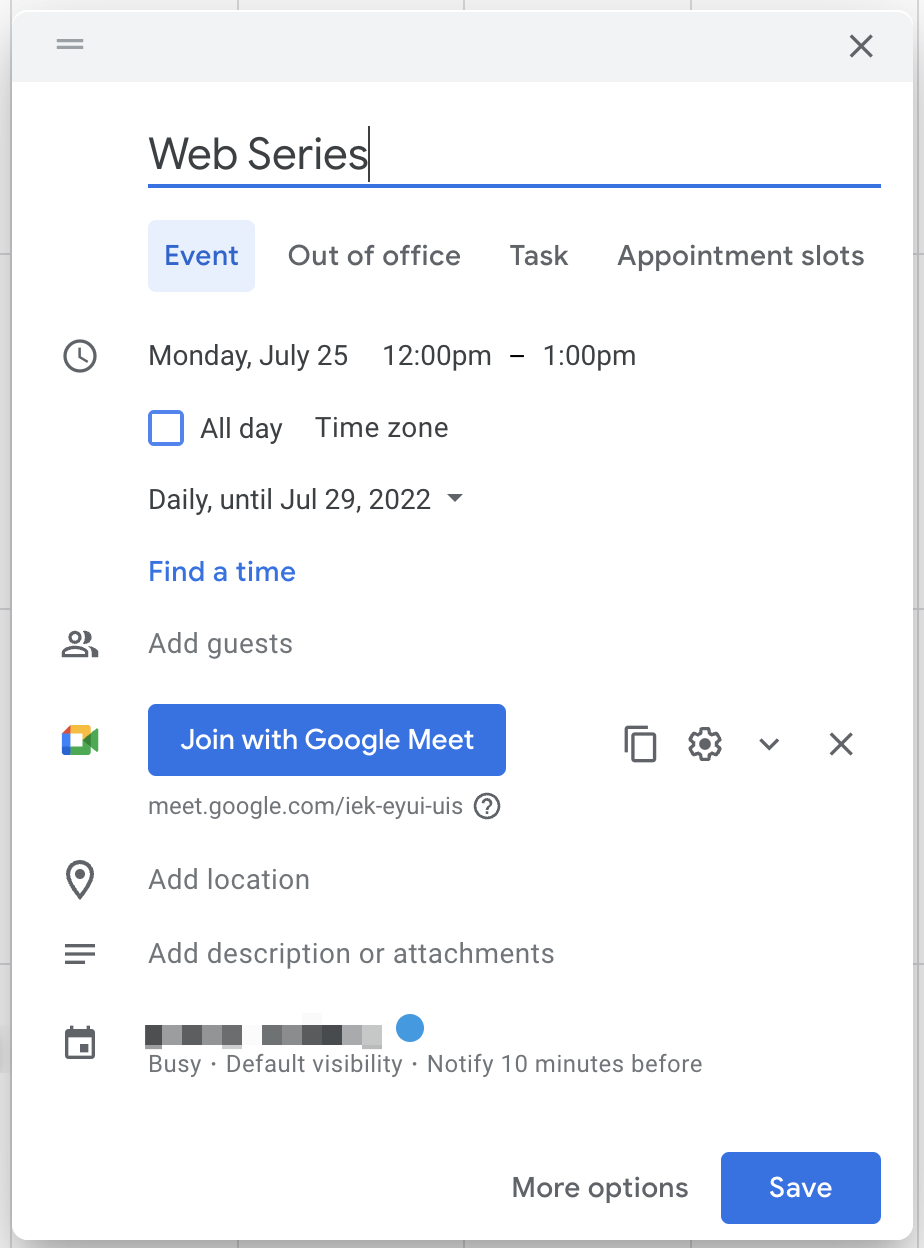Click the guests people icon
Viewport: 924px width, 1248px height.
pos(80,645)
